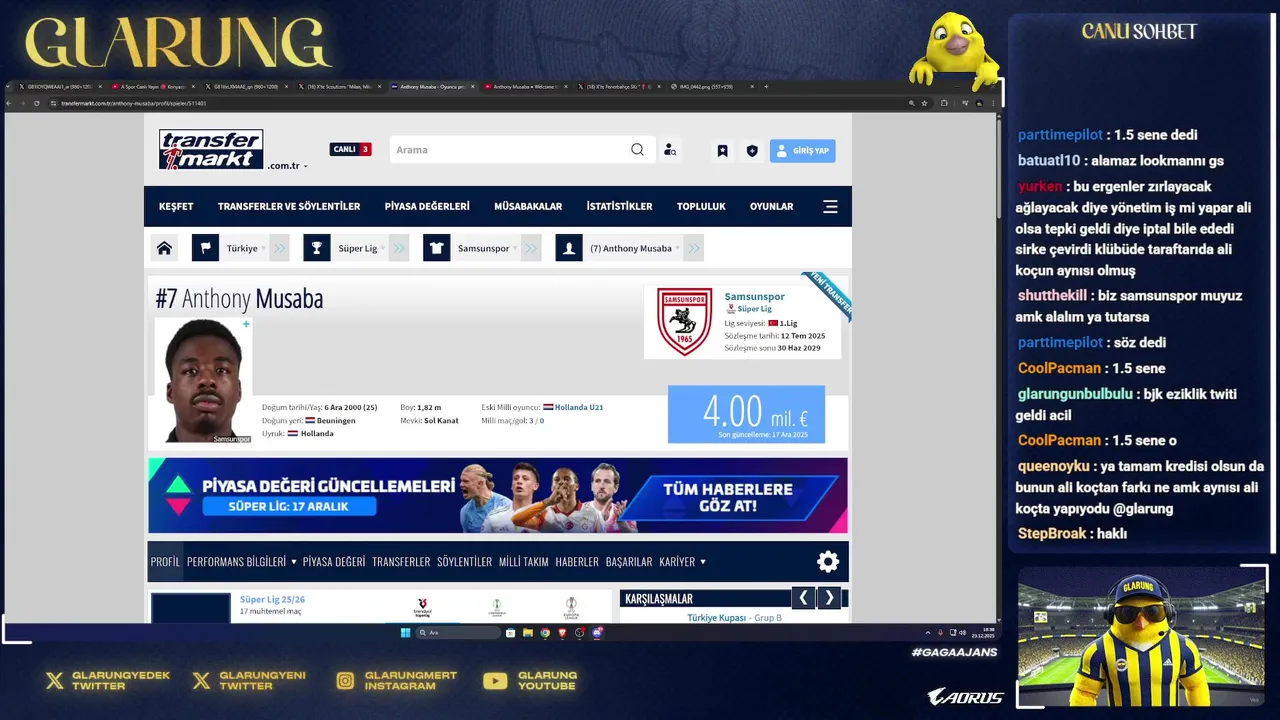Open Anthony Musaba's profile photo
1280x720 pixels.
(204, 380)
